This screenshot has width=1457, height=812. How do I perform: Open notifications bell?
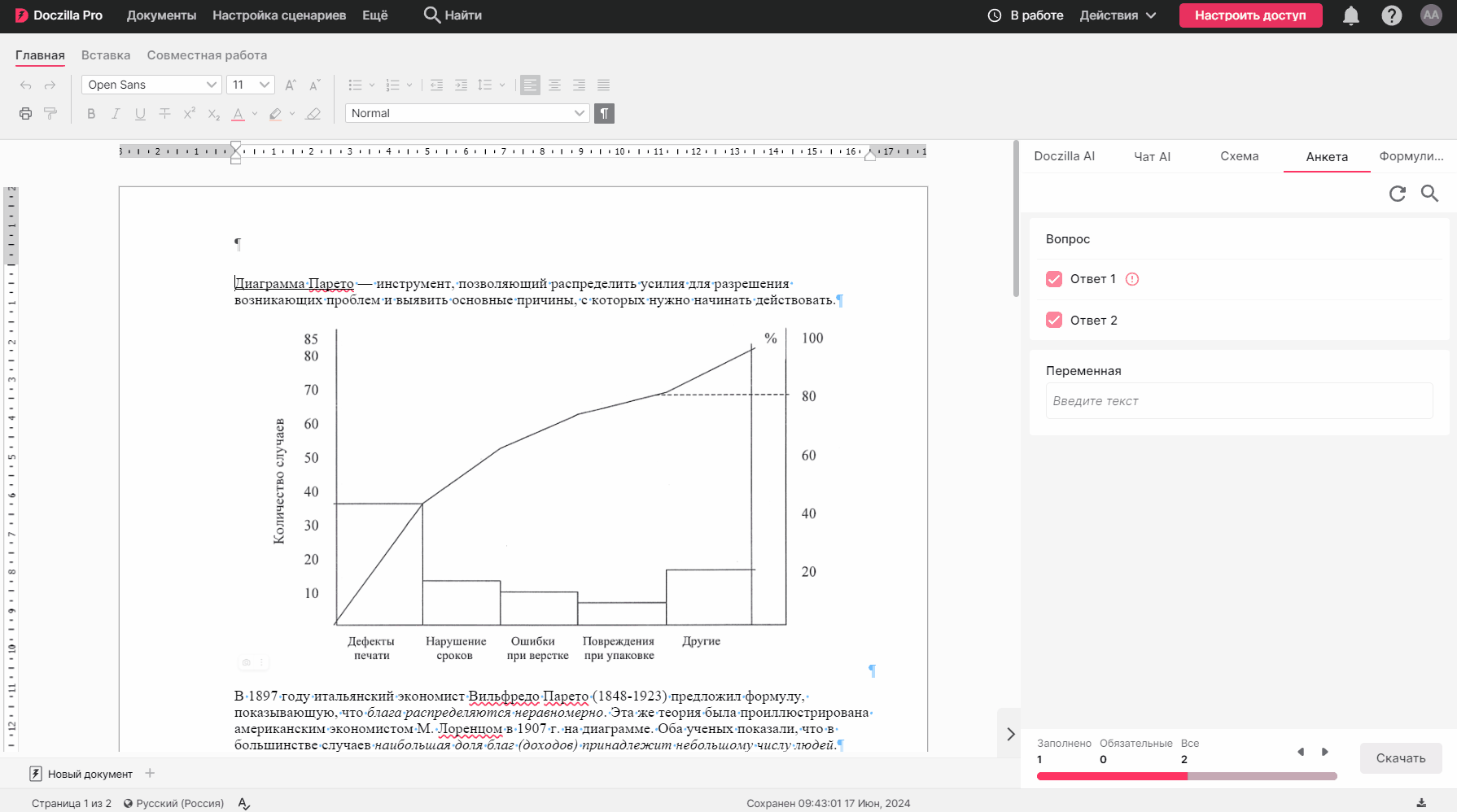pos(1351,15)
